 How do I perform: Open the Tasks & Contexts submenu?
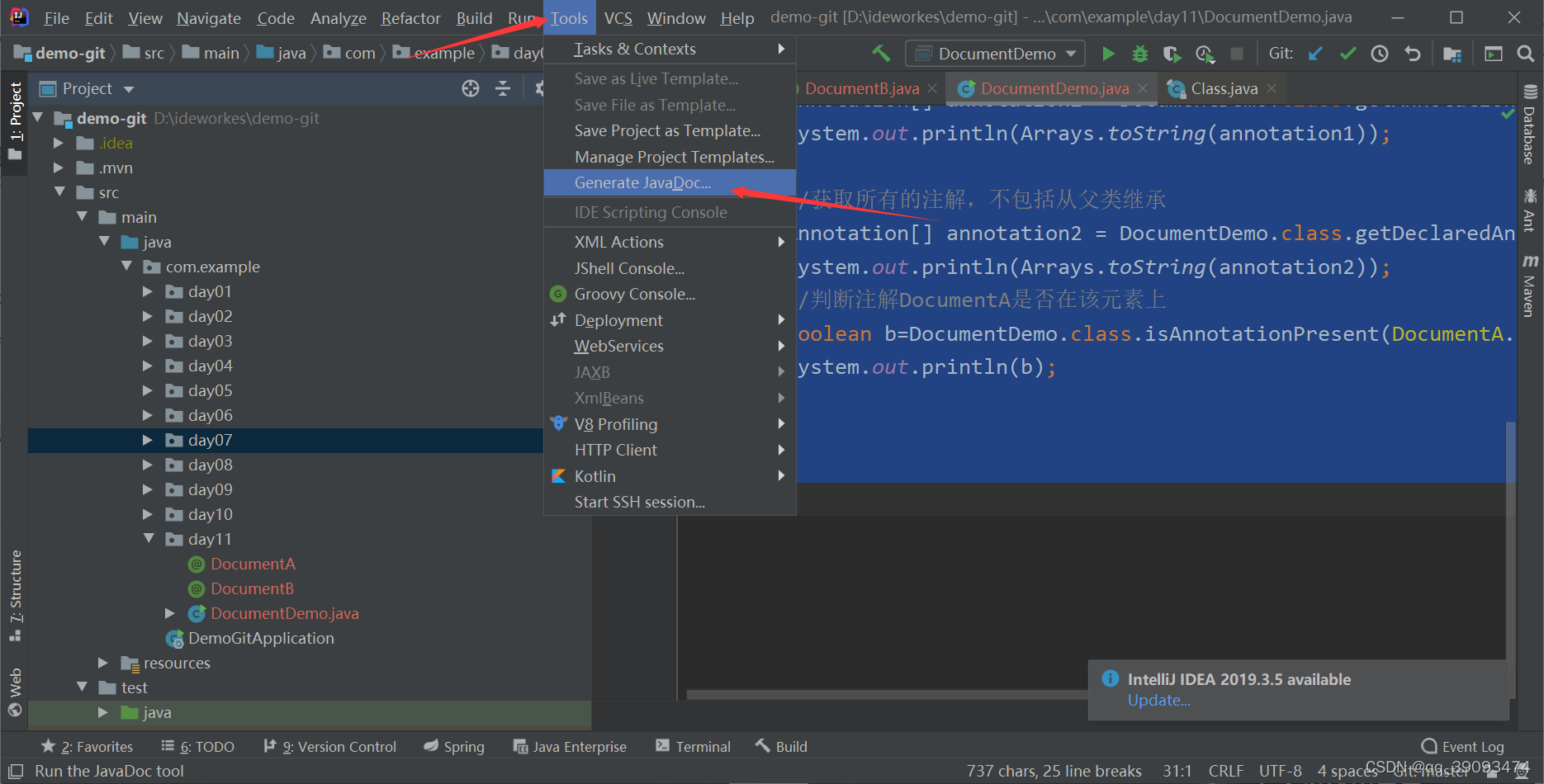pos(670,50)
